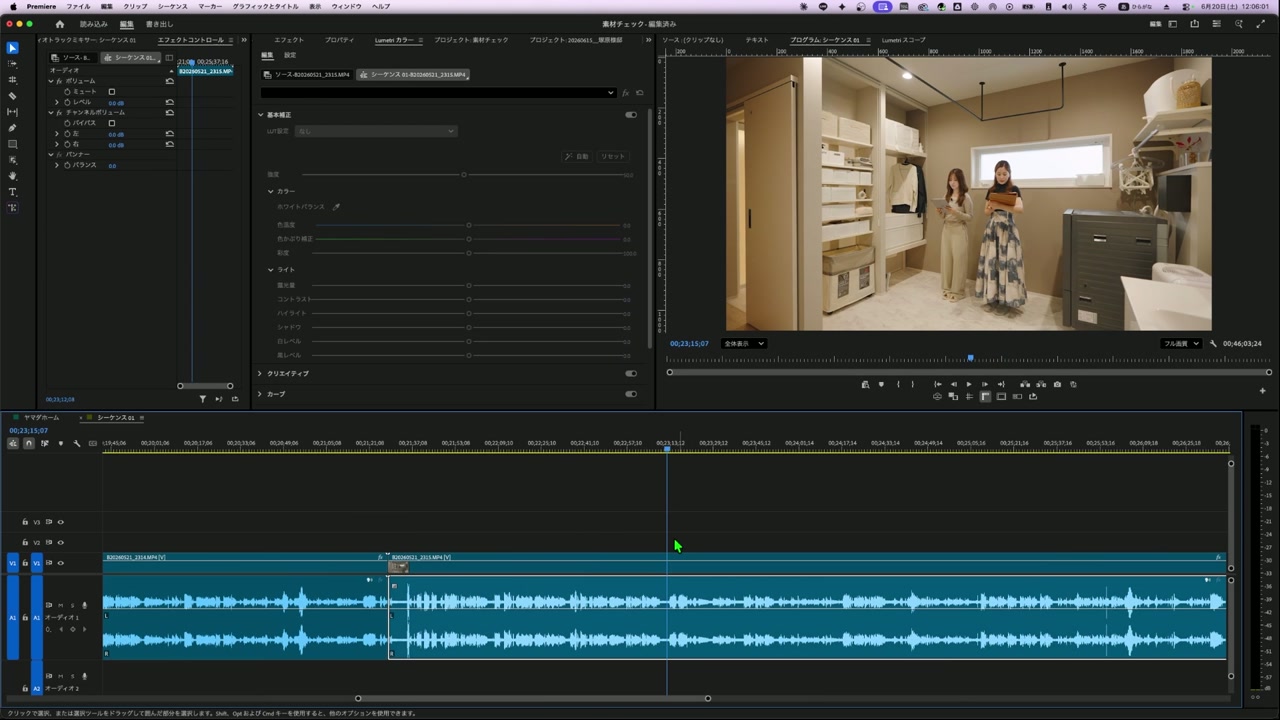The image size is (1280, 720).
Task: Toggle the クリエイティブ section switch
Action: tap(631, 373)
